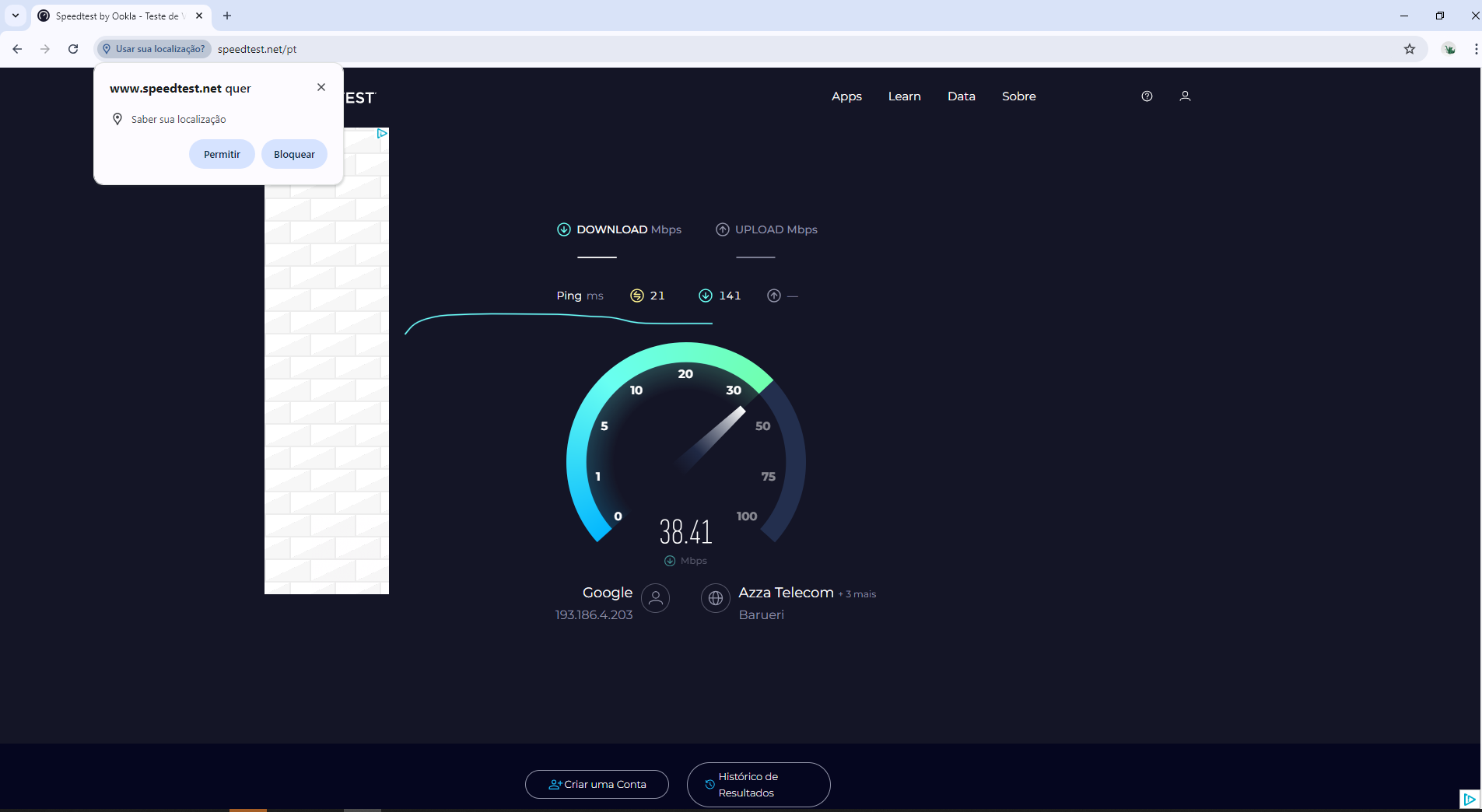Viewport: 1482px width, 812px height.
Task: Click the Google ISP name
Action: (608, 593)
